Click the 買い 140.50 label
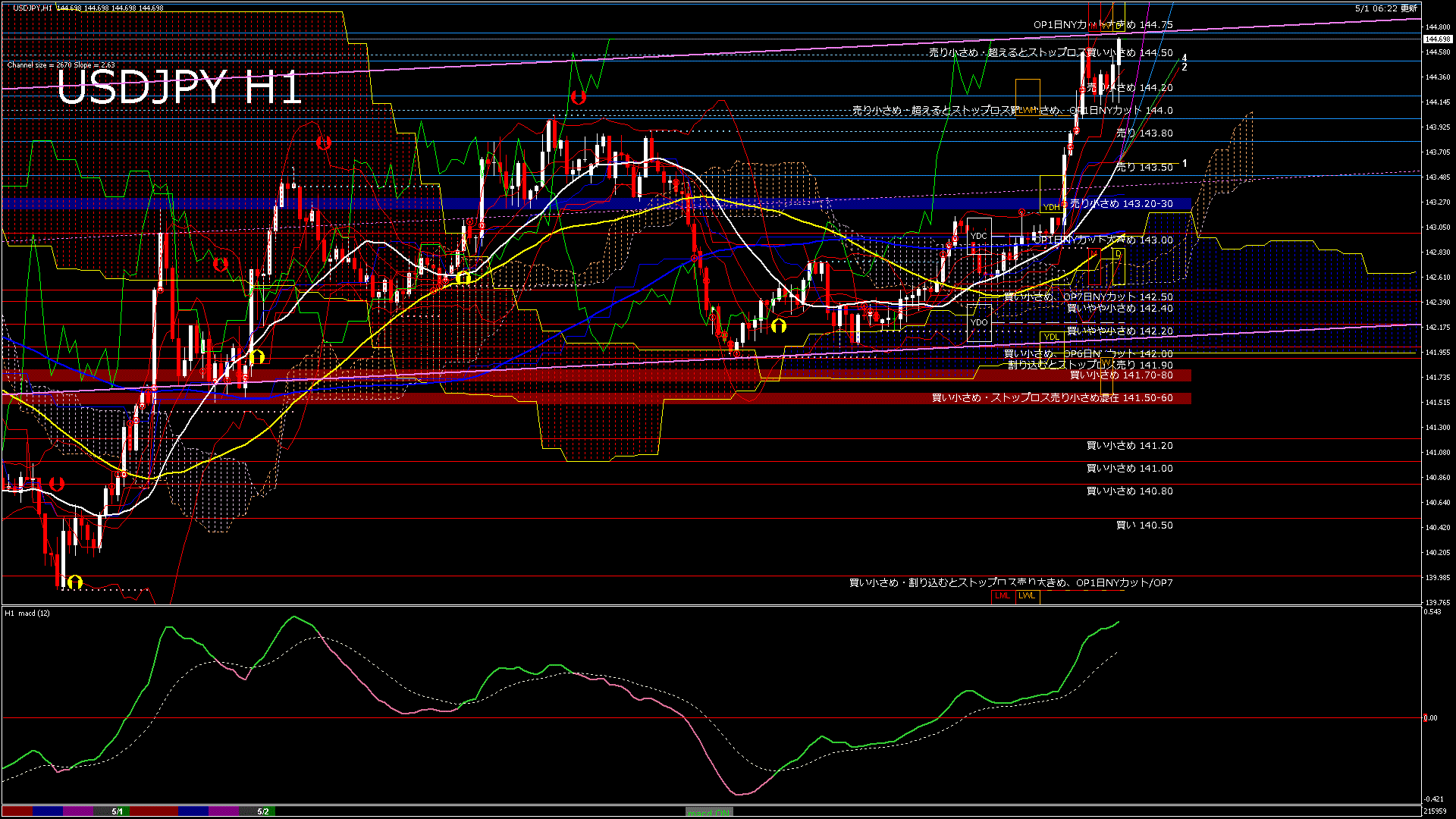This screenshot has height=819, width=1456. (x=1144, y=526)
